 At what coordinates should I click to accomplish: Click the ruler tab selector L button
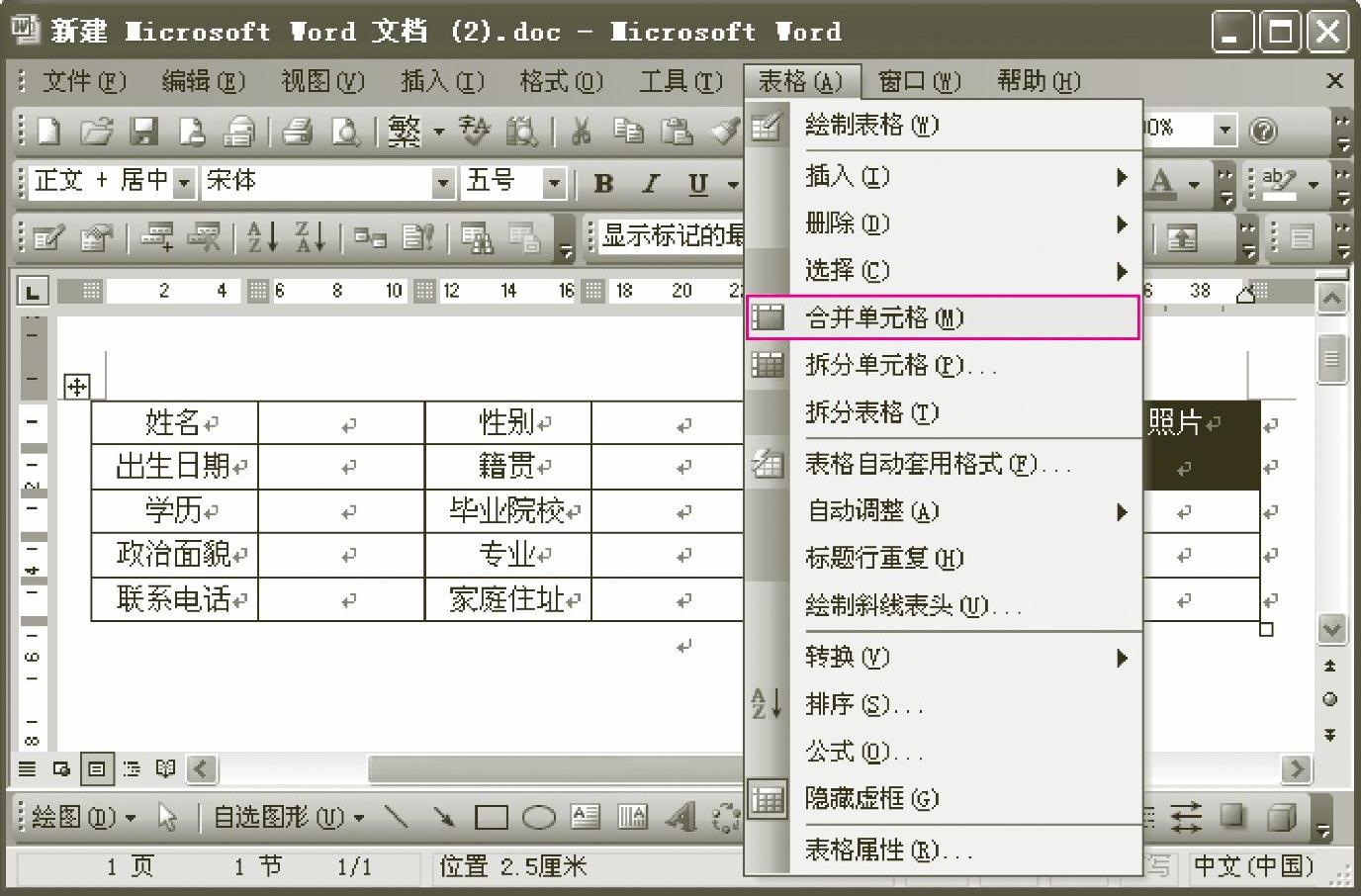tap(33, 291)
